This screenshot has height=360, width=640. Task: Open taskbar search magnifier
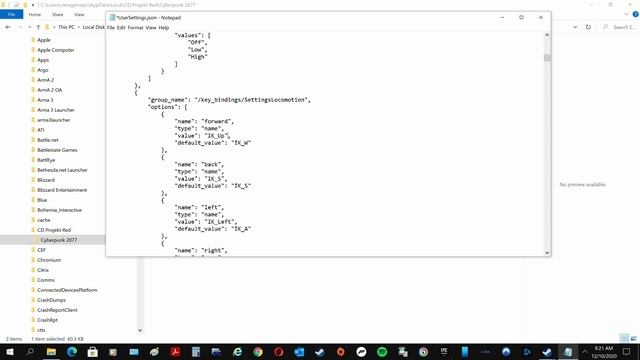pyautogui.click(x=30, y=352)
